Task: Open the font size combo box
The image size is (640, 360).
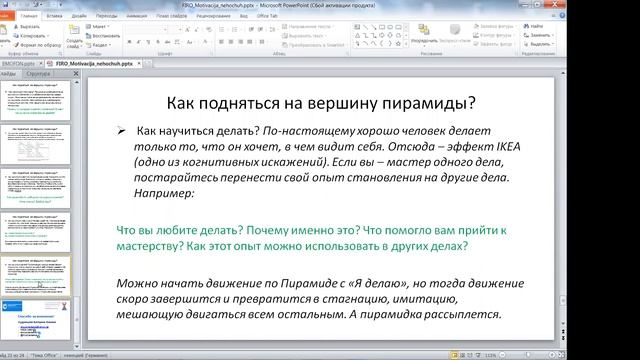Action: coord(176,29)
